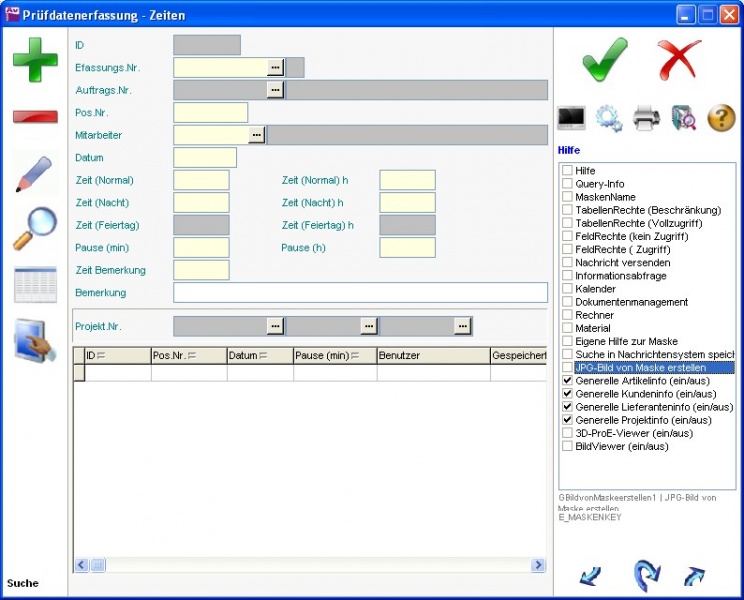The width and height of the screenshot is (744, 600).
Task: Click the table's horizontal scrollbar right arrow
Action: [539, 565]
